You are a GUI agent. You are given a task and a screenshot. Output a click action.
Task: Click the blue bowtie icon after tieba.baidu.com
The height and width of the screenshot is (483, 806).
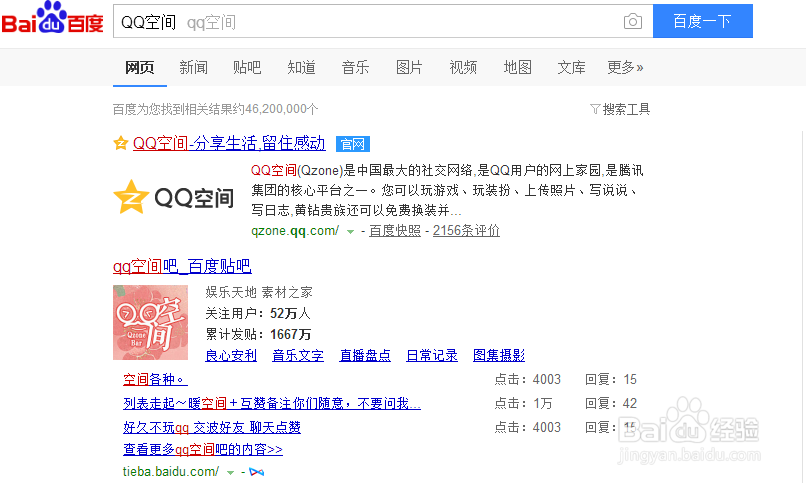point(257,472)
